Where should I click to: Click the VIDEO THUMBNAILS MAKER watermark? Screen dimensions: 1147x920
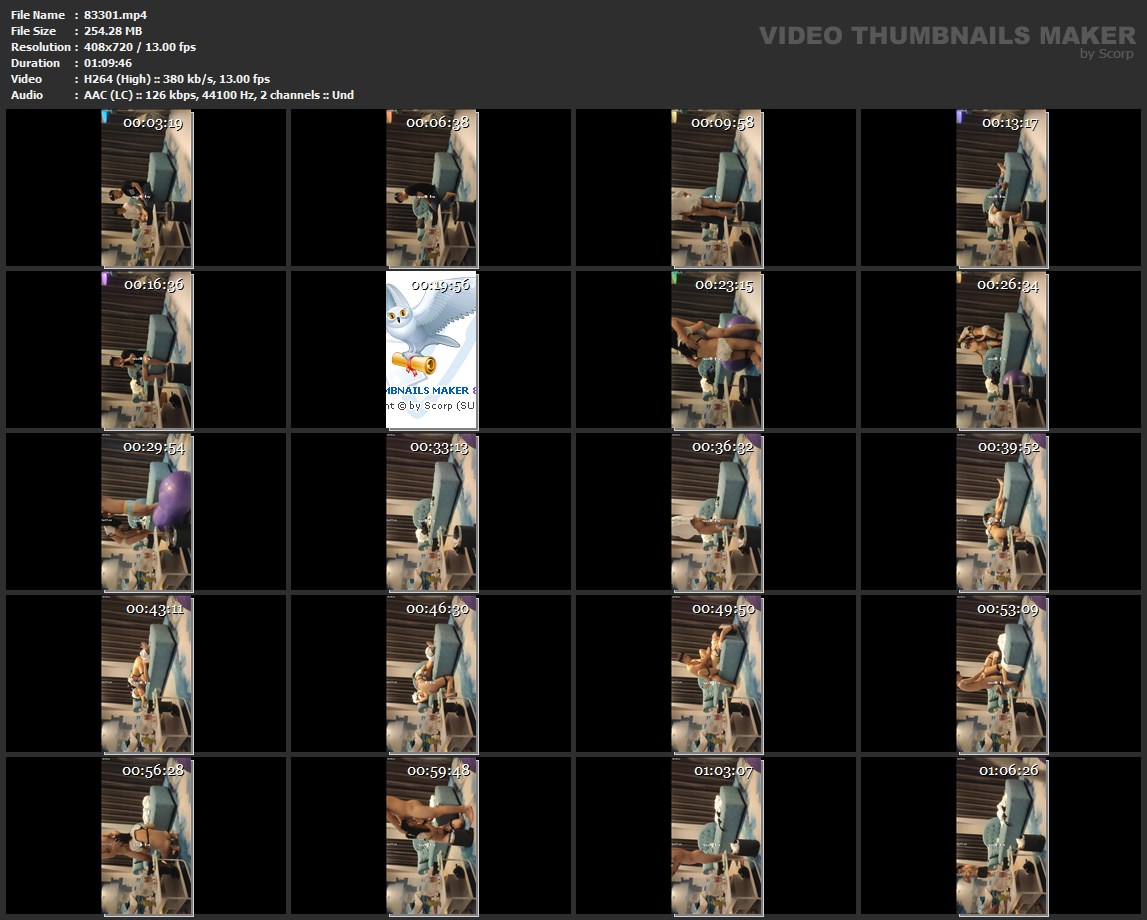coord(946,37)
